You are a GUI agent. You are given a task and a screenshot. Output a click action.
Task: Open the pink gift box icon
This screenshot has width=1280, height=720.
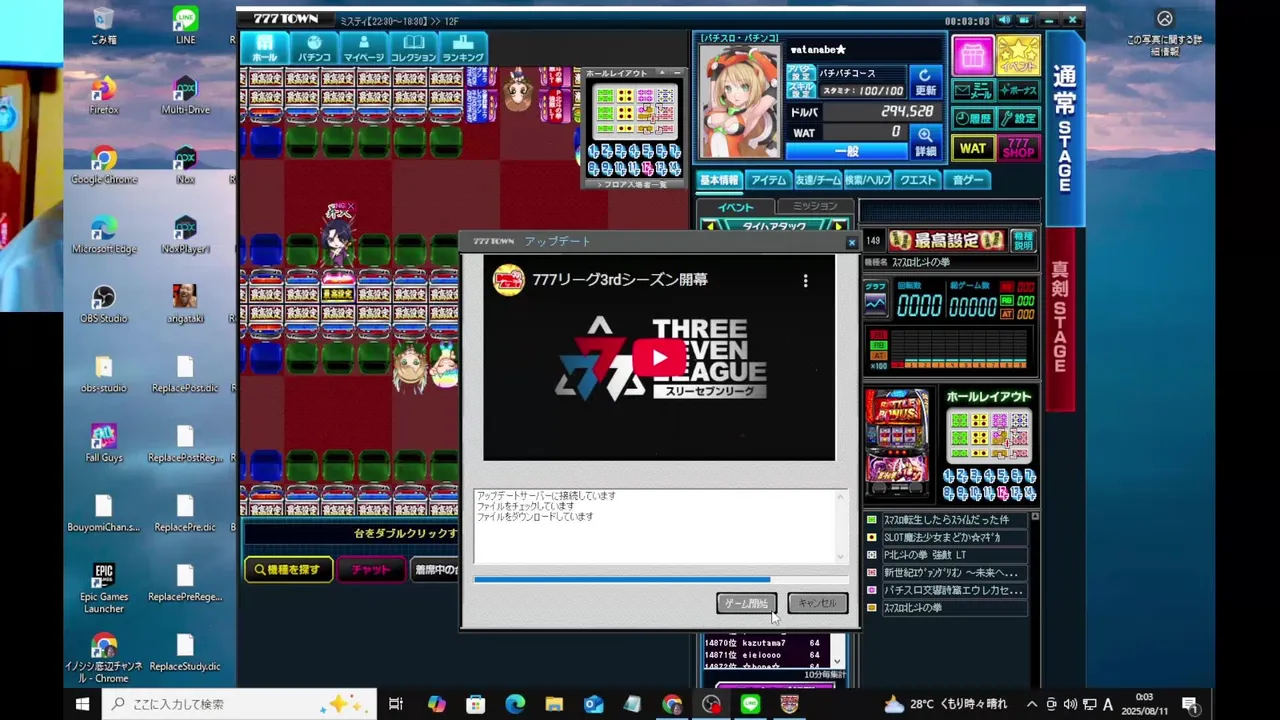click(972, 56)
